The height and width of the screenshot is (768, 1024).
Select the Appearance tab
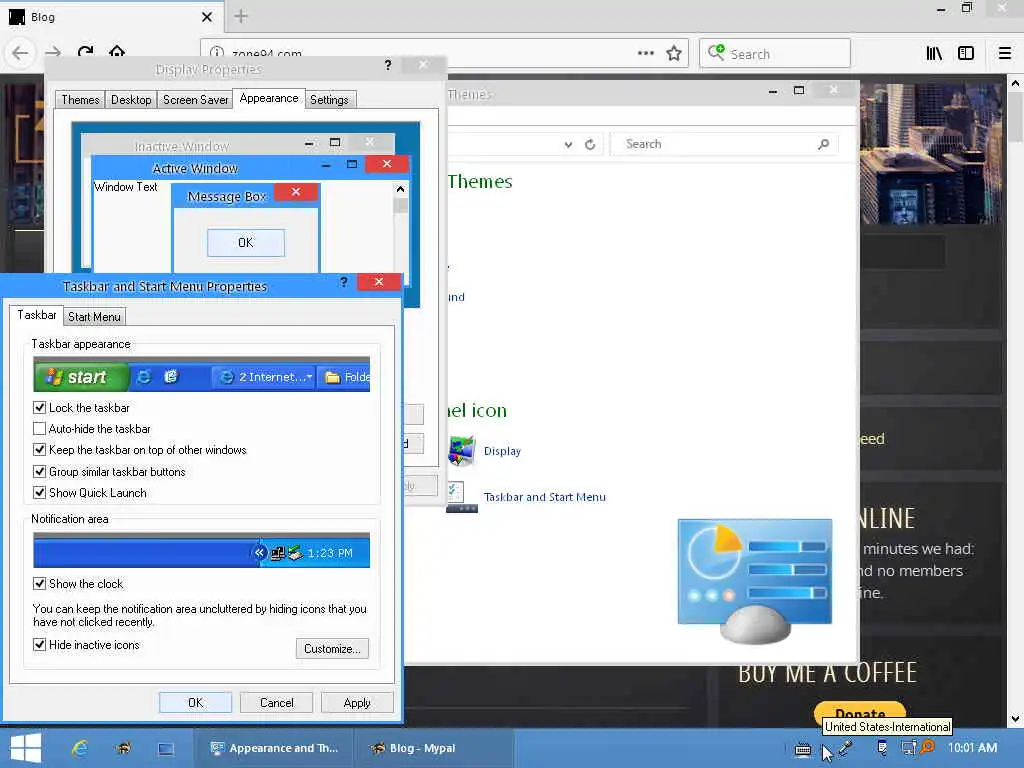pyautogui.click(x=268, y=98)
